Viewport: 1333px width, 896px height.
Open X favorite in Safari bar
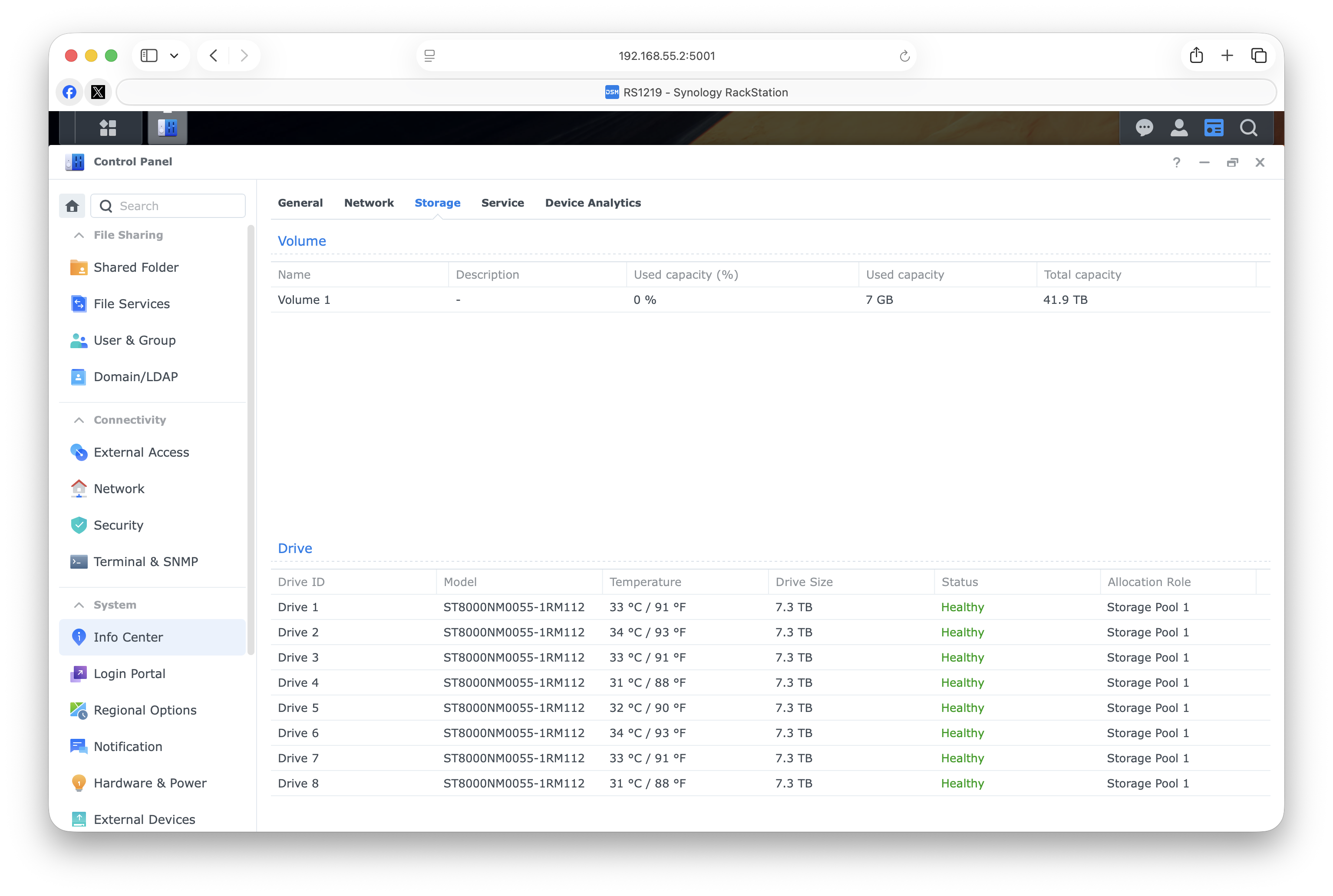pos(98,92)
